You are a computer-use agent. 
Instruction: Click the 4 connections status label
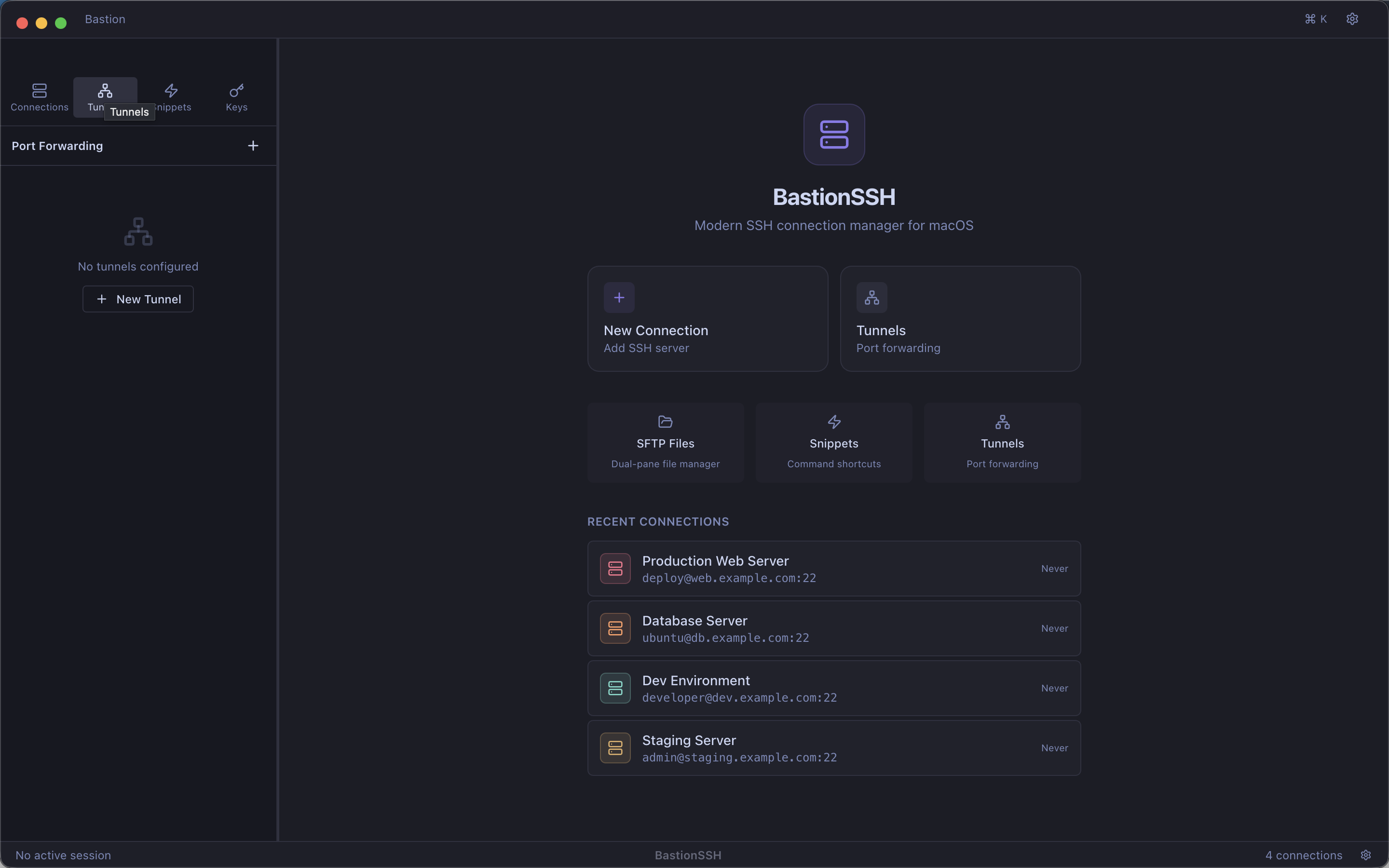coord(1303,855)
